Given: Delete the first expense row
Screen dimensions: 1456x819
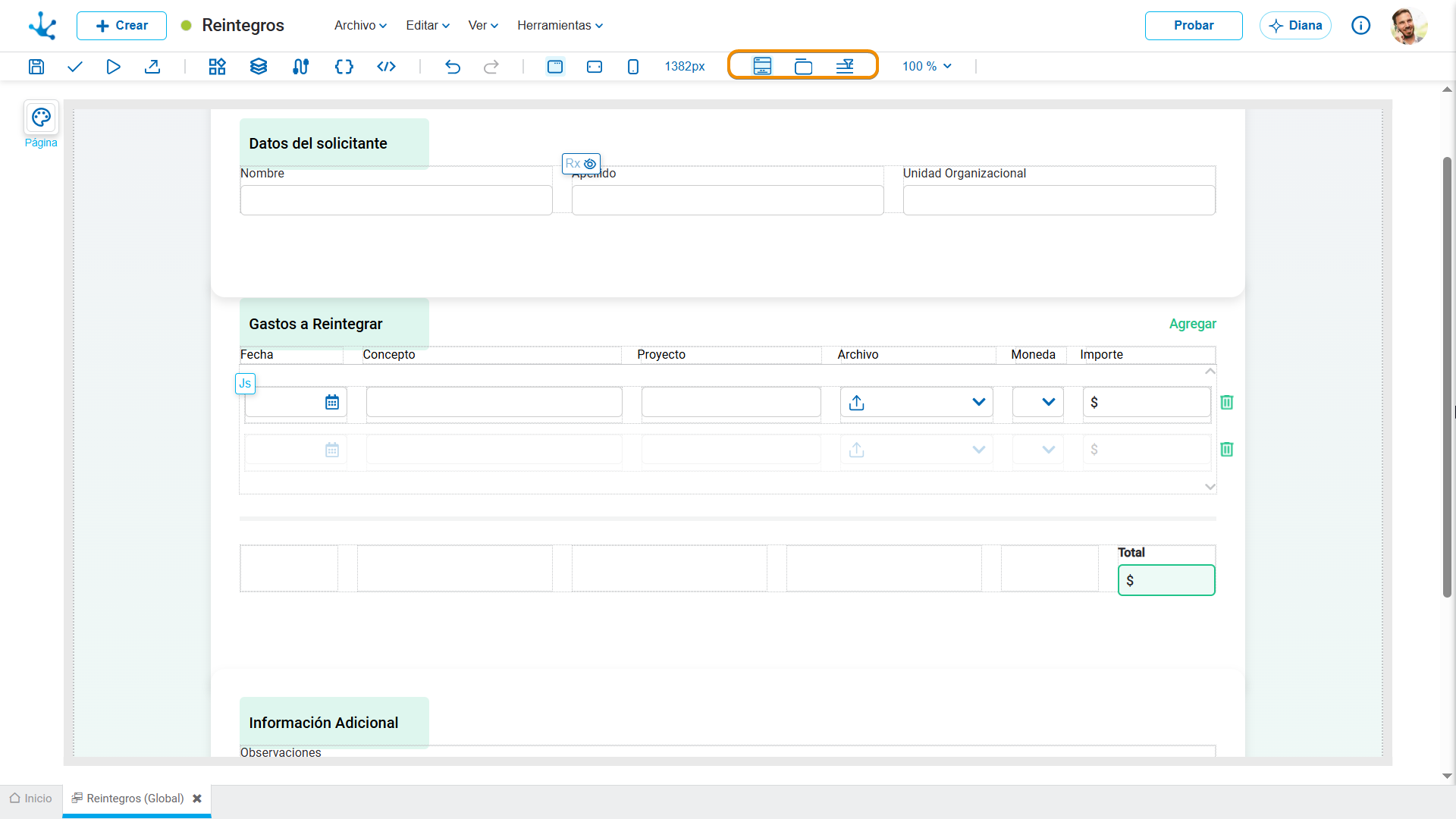Looking at the screenshot, I should pyautogui.click(x=1227, y=402).
